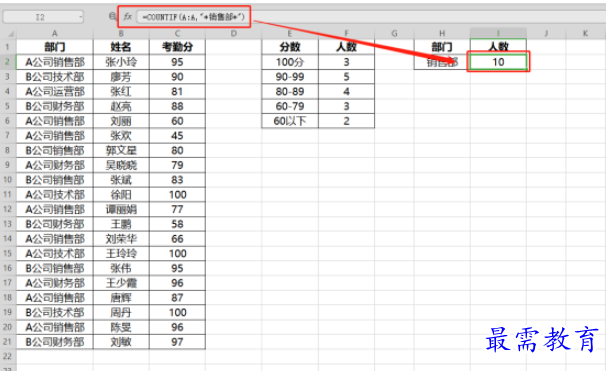Click the name 廖芳
Image resolution: width=607 pixels, height=371 pixels.
point(121,77)
